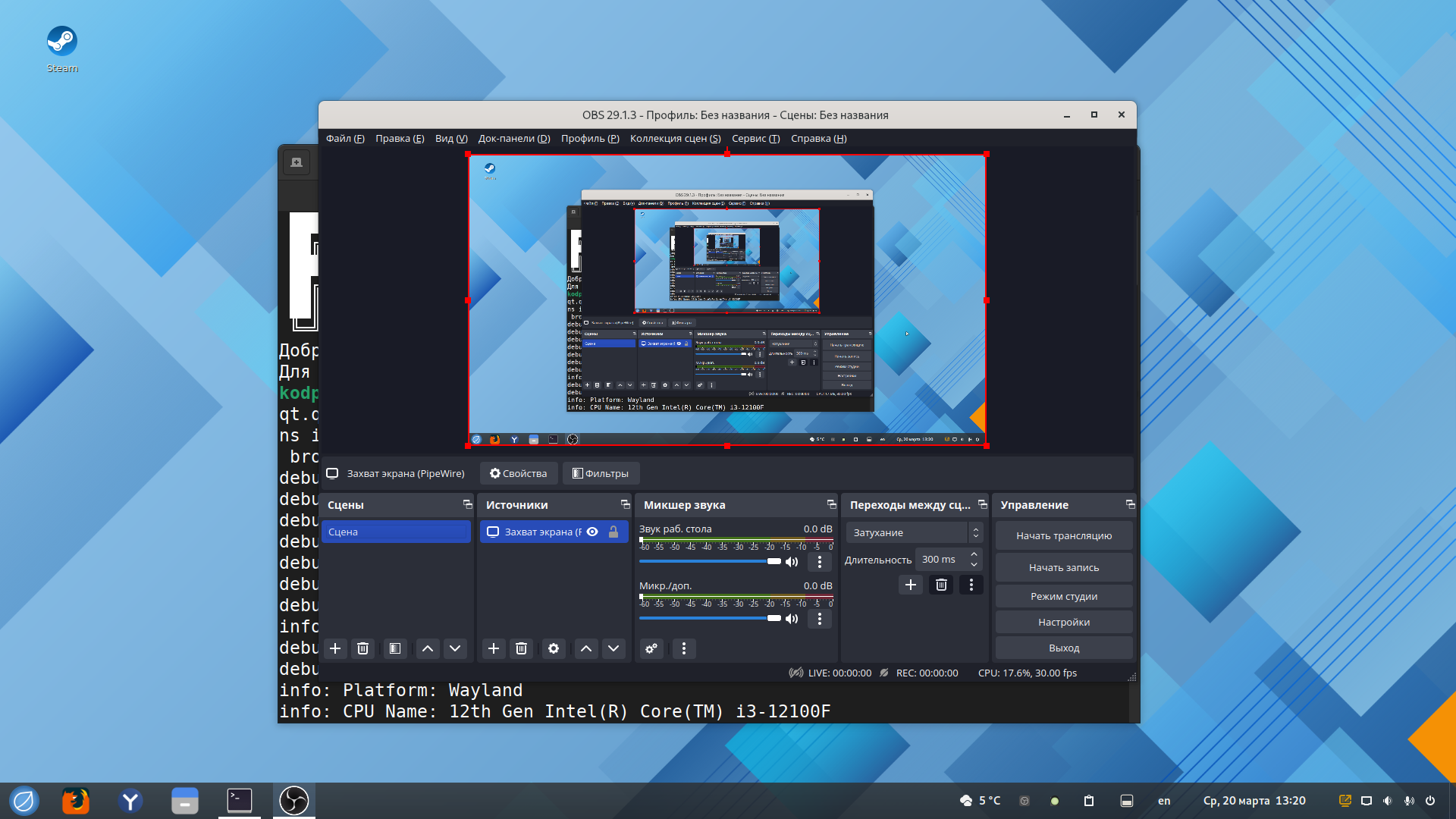1456x819 pixels.
Task: Switch keyboard layout indicator en
Action: 1164,801
